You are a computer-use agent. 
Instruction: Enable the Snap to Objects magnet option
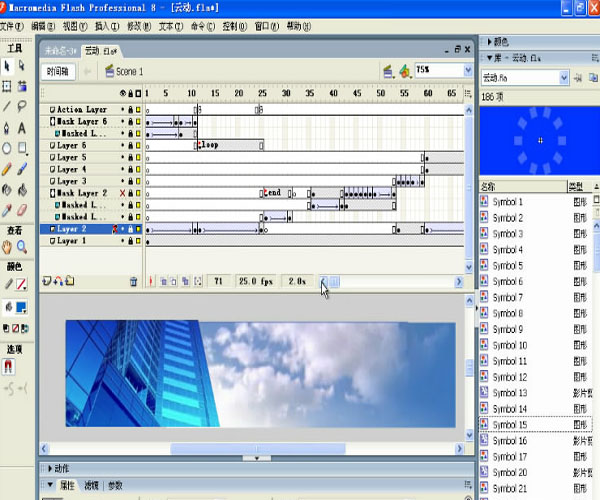coord(8,365)
